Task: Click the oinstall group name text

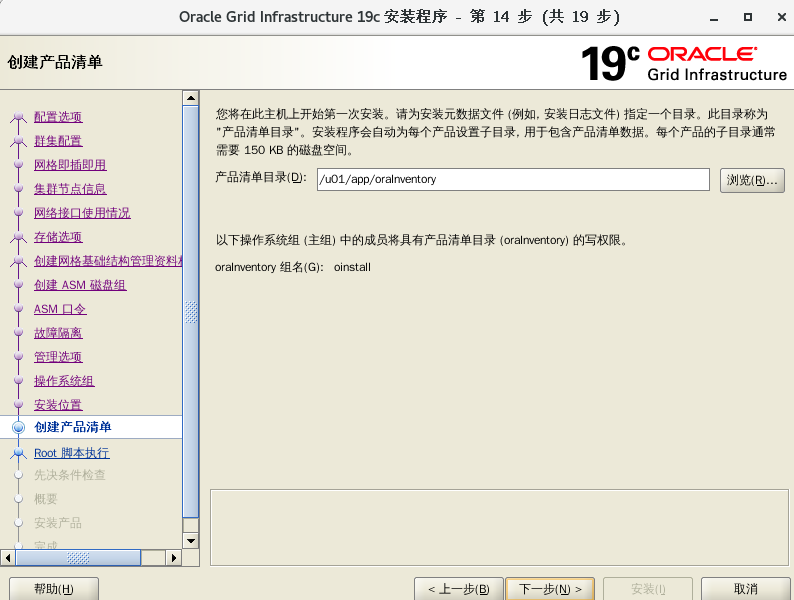Action: point(352,267)
